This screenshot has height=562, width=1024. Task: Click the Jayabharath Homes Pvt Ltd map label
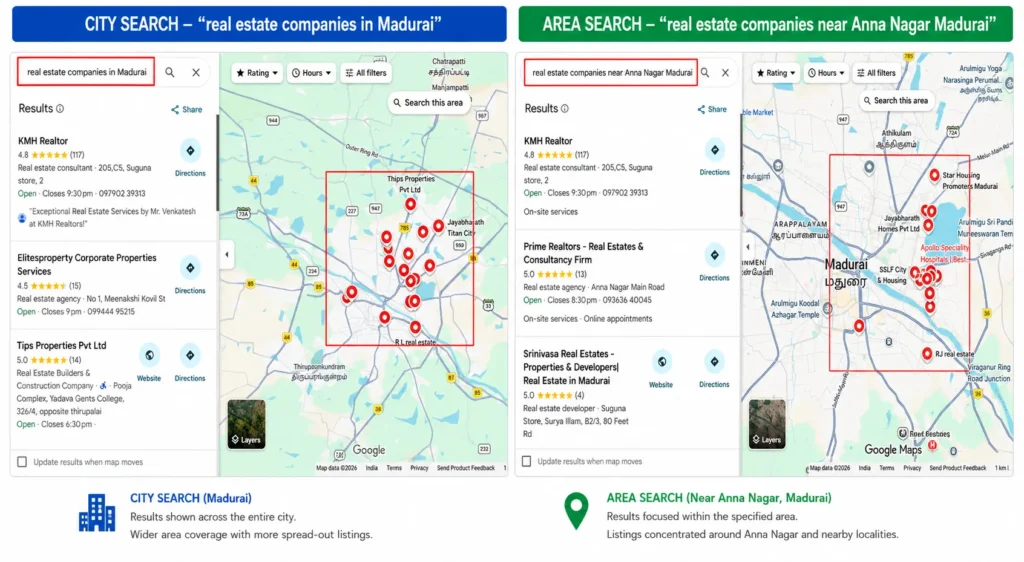pos(901,223)
